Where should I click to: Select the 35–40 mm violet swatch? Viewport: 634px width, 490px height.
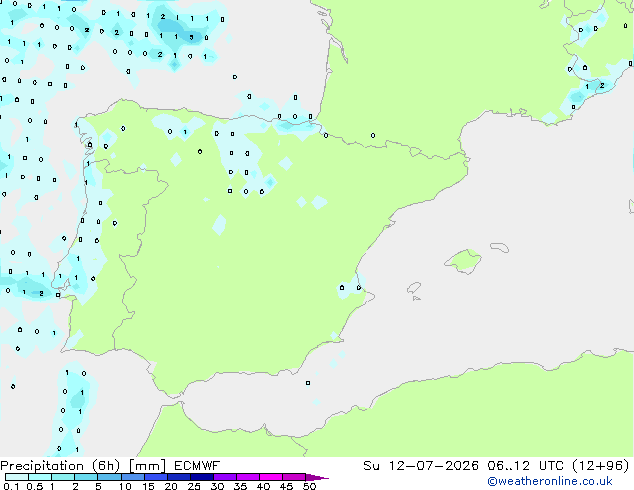pos(247,477)
